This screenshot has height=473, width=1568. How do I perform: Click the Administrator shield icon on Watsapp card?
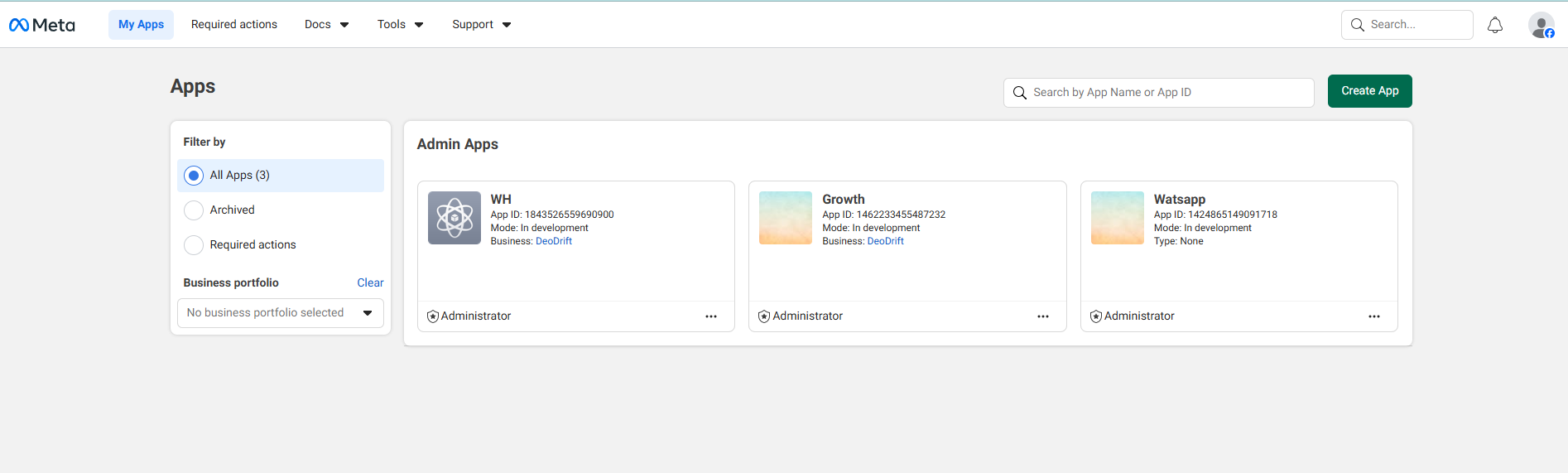pyautogui.click(x=1096, y=316)
